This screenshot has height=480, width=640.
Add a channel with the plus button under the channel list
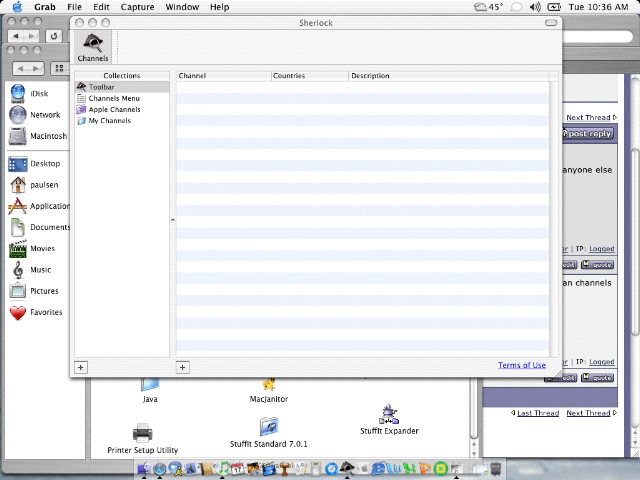[x=182, y=367]
